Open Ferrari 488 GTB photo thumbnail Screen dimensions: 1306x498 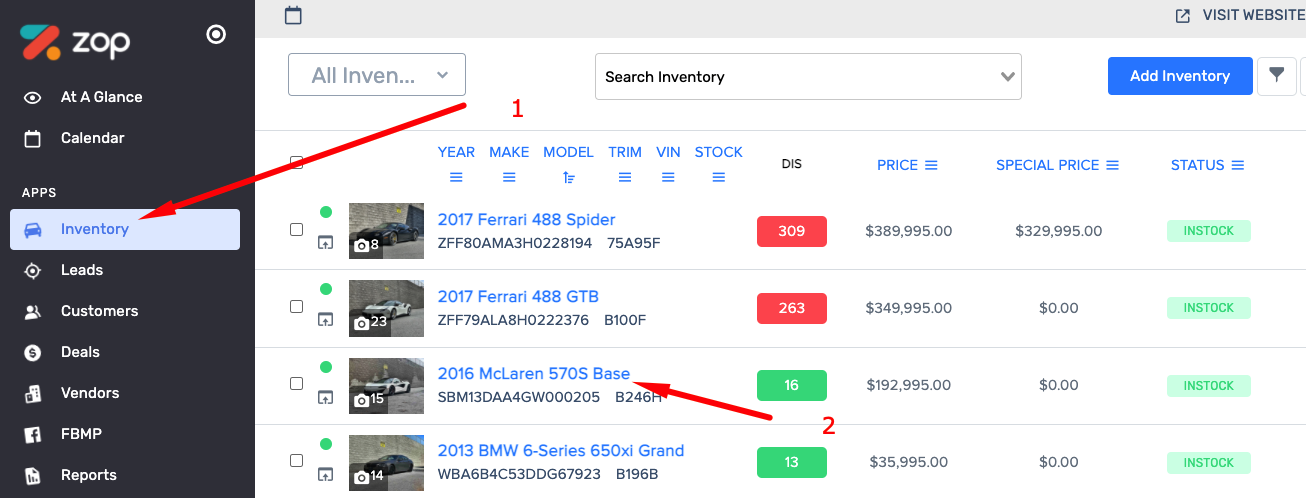[386, 308]
